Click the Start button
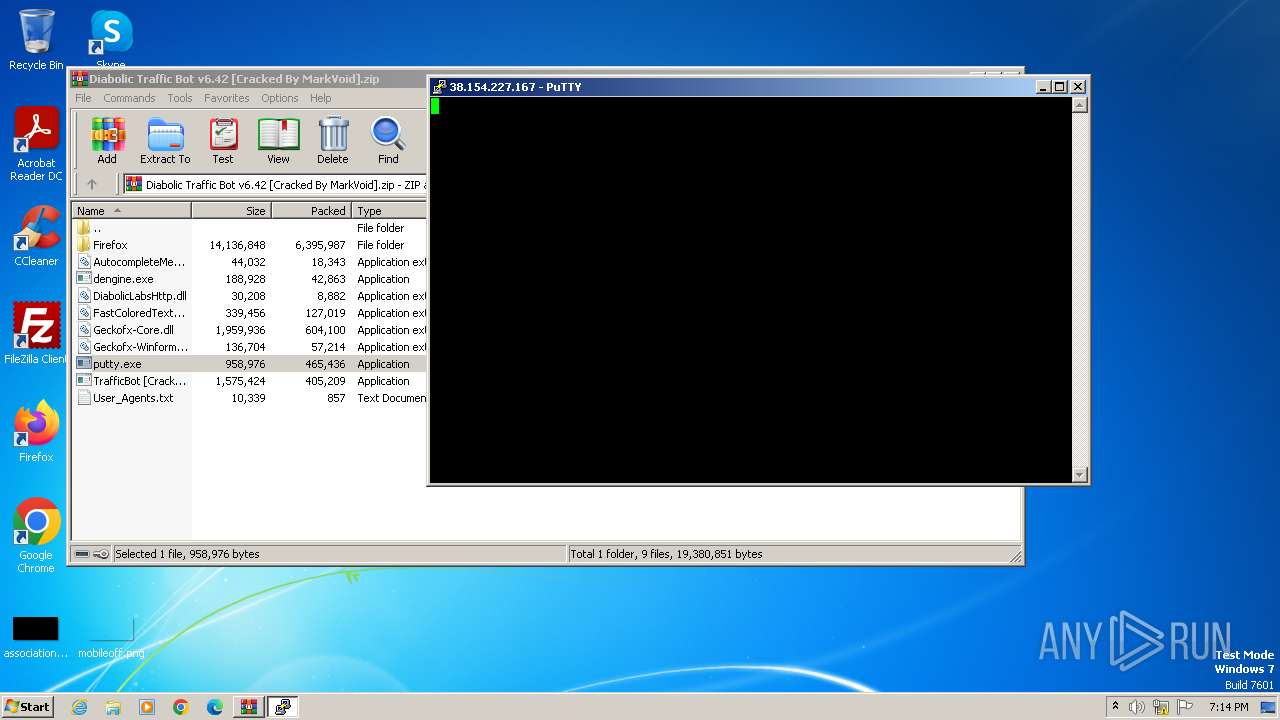This screenshot has height=720, width=1280. click(28, 706)
